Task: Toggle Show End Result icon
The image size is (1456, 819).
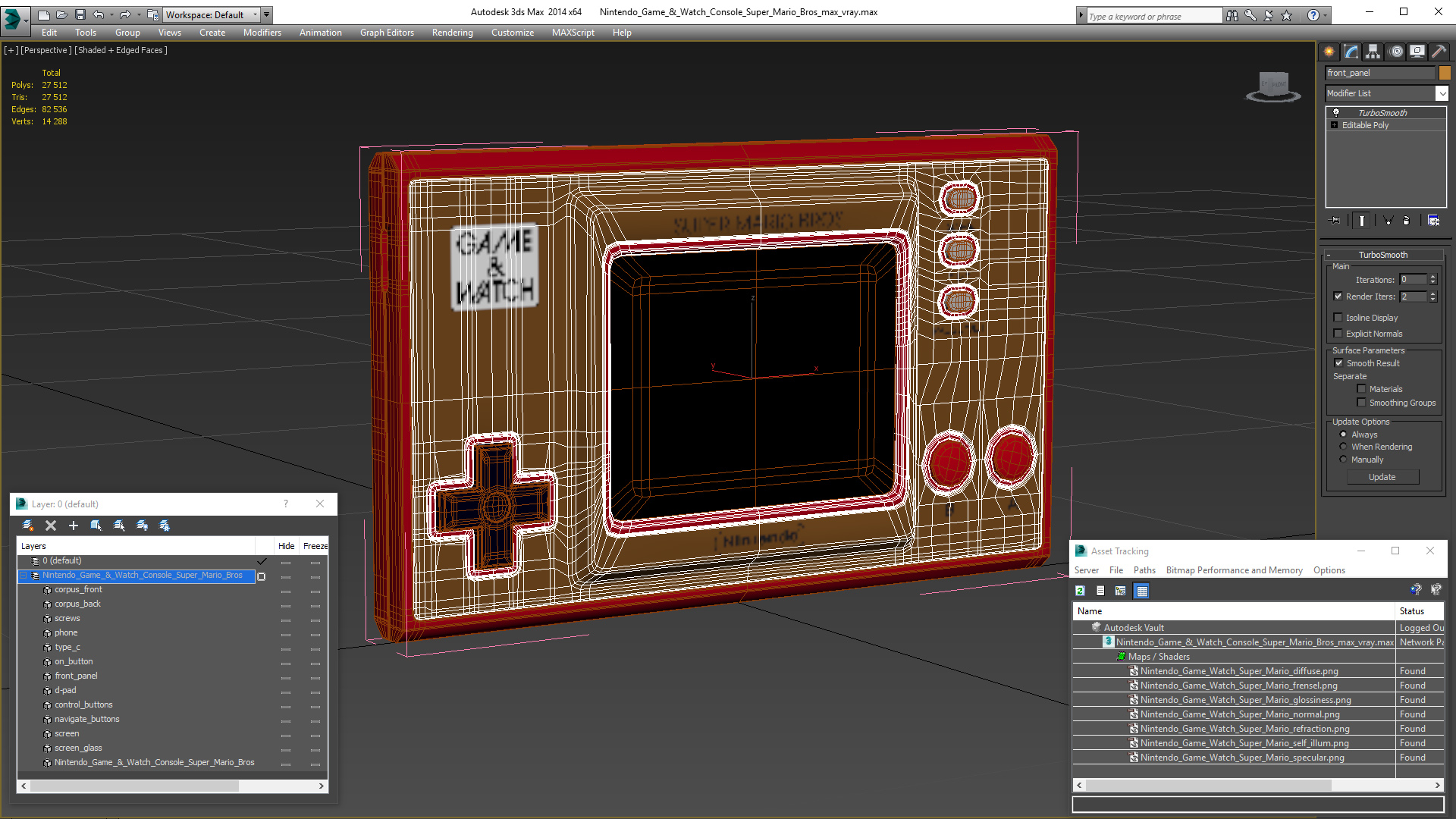Action: (x=1362, y=220)
